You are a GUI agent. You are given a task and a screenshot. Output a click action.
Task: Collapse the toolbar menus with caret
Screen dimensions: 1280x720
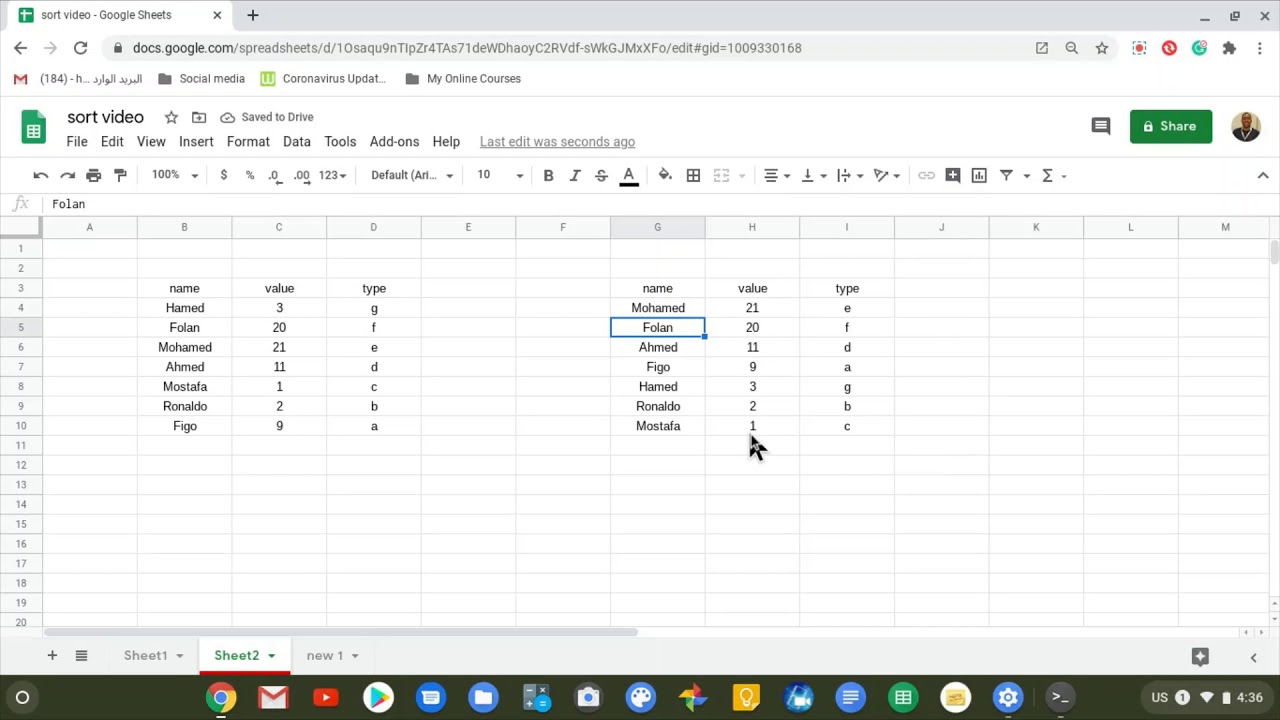[x=1263, y=175]
